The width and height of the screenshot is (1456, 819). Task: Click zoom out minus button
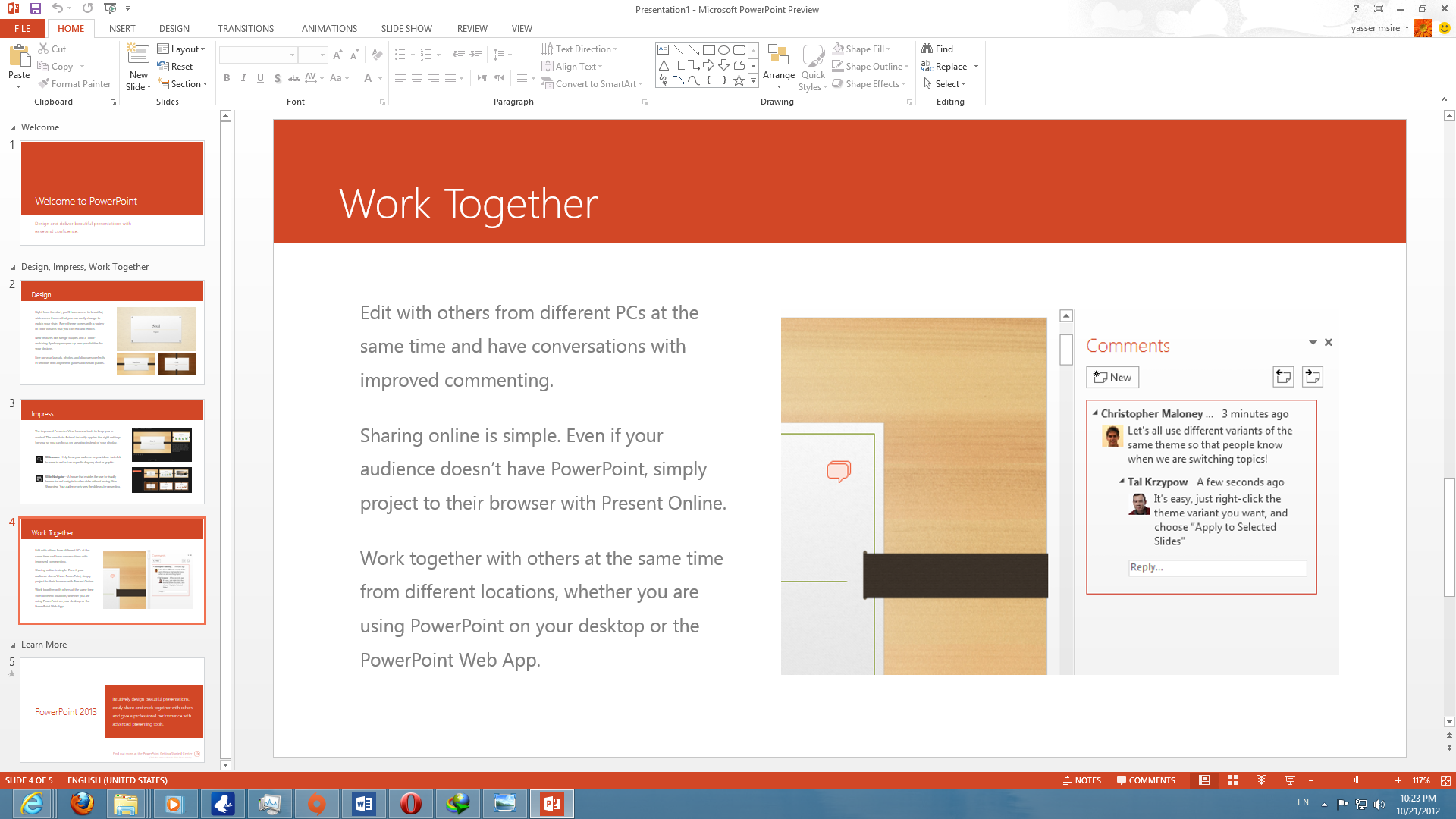pos(1310,780)
